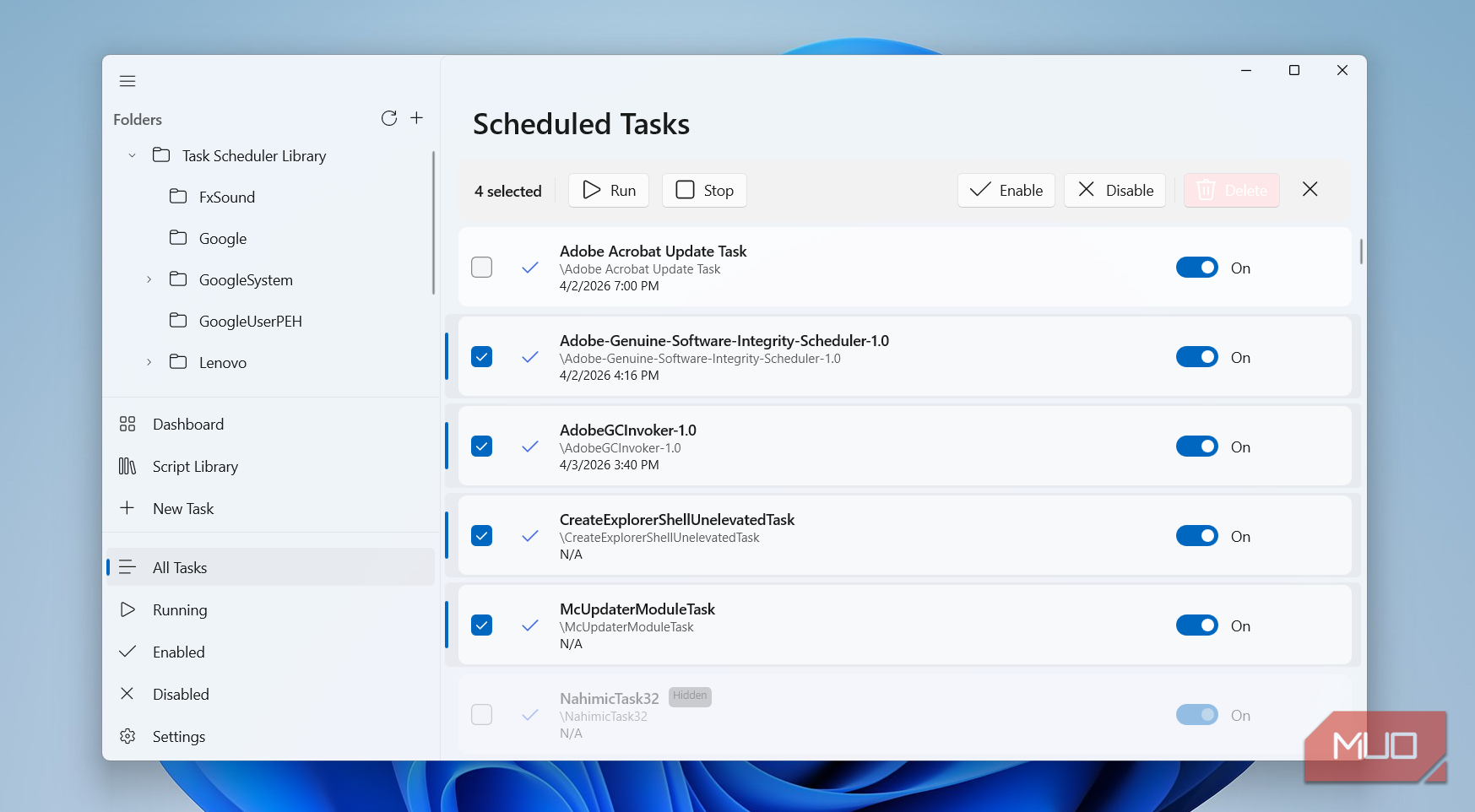Viewport: 1475px width, 812px height.
Task: Click the "4/2/2026 7:00 PM" run time
Action: point(610,286)
